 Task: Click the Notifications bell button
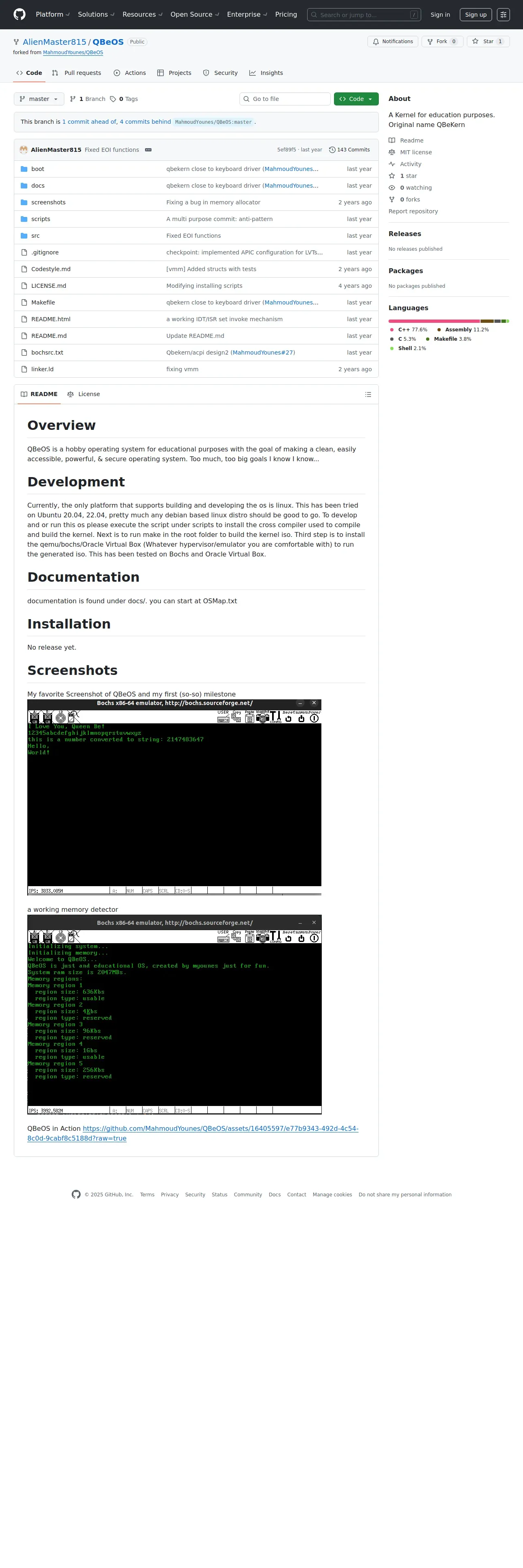[x=393, y=42]
